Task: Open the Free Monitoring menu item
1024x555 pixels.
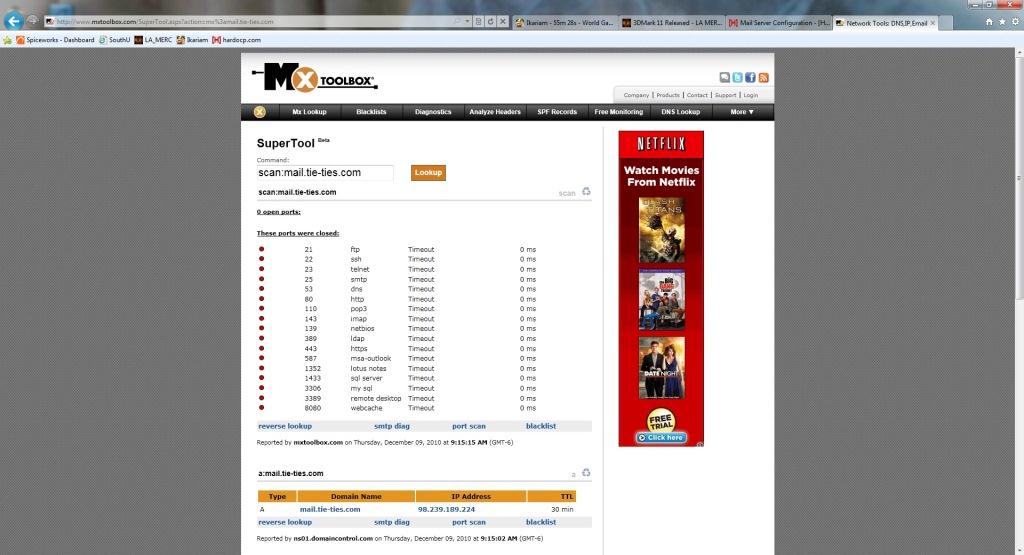Action: pyautogui.click(x=618, y=112)
